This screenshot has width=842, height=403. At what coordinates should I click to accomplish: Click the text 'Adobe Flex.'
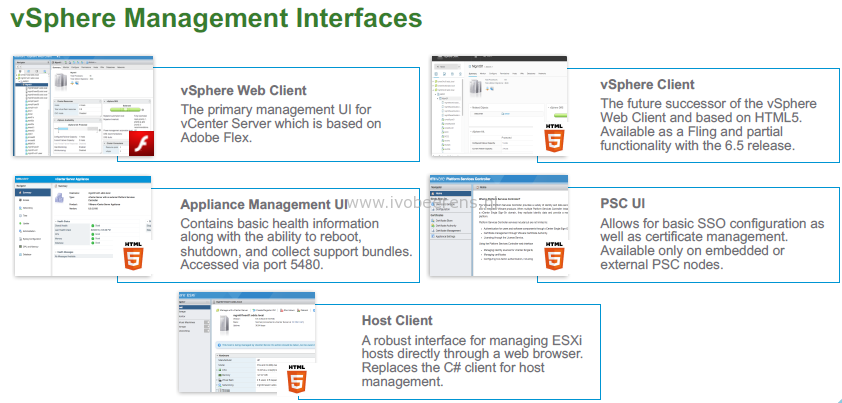pos(216,138)
